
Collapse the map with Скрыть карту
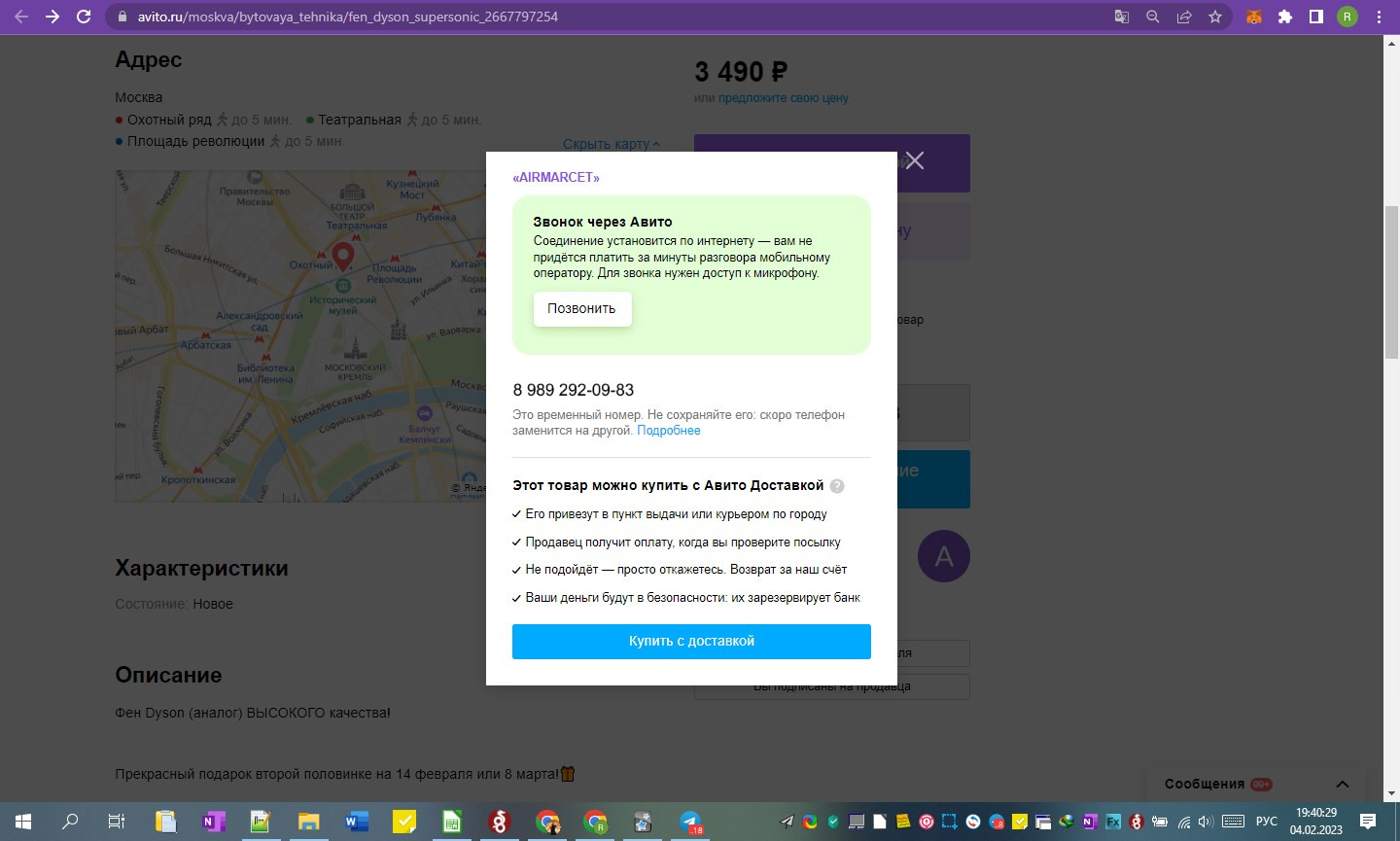point(611,144)
